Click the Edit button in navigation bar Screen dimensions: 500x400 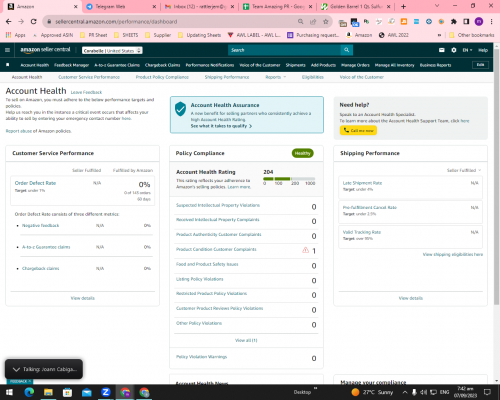click(x=480, y=65)
